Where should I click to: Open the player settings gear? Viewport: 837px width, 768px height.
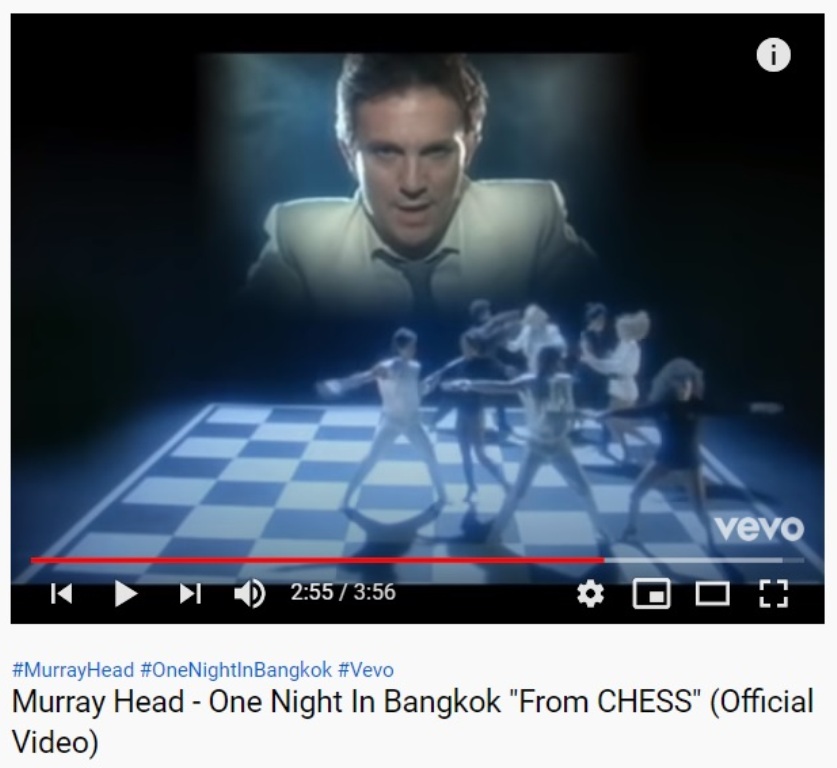point(590,593)
